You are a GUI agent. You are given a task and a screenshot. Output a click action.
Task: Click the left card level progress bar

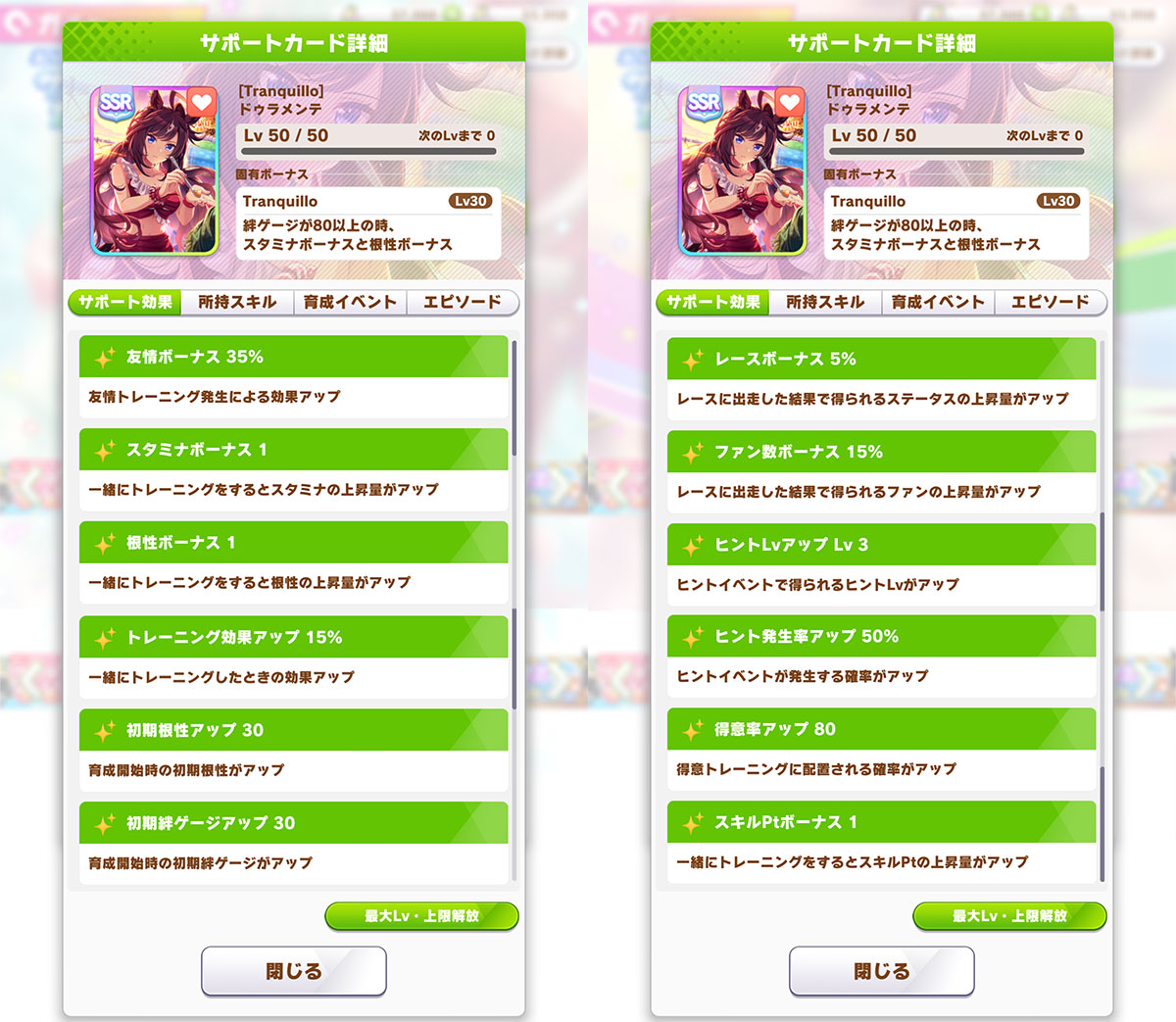(369, 152)
